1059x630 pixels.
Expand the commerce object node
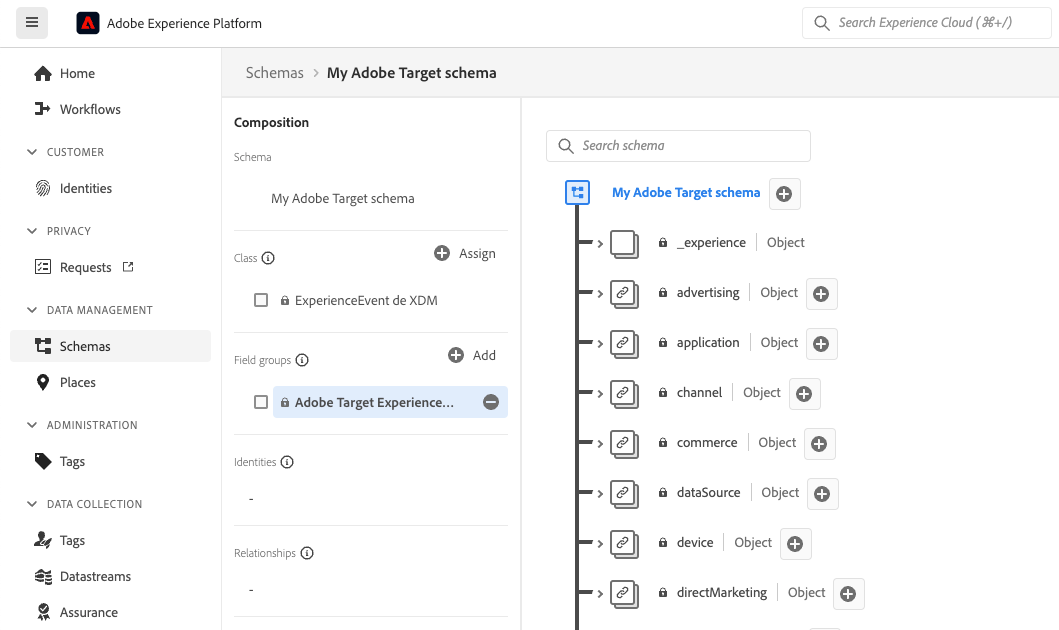pos(600,444)
